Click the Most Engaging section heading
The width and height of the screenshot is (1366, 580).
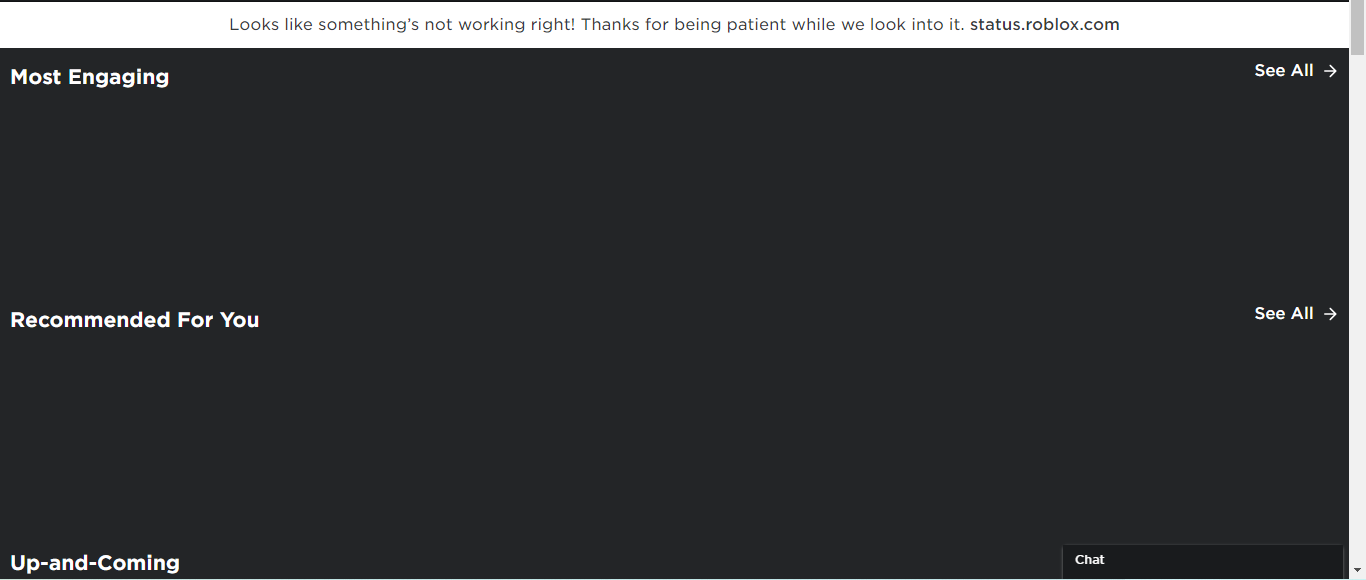(90, 77)
